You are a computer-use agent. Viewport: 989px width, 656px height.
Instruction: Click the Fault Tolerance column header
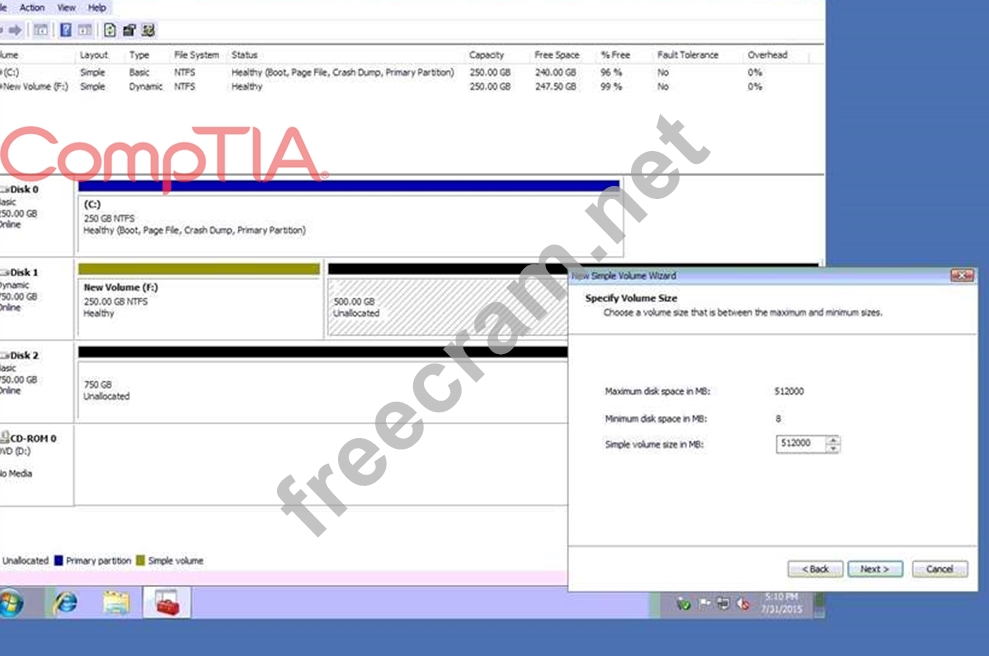(688, 55)
